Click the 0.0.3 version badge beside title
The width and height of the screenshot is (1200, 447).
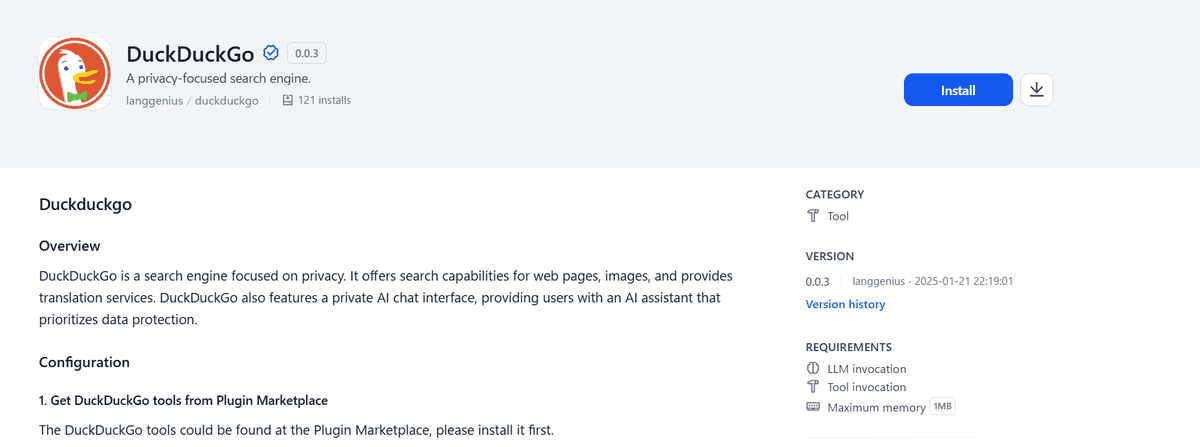click(x=307, y=53)
